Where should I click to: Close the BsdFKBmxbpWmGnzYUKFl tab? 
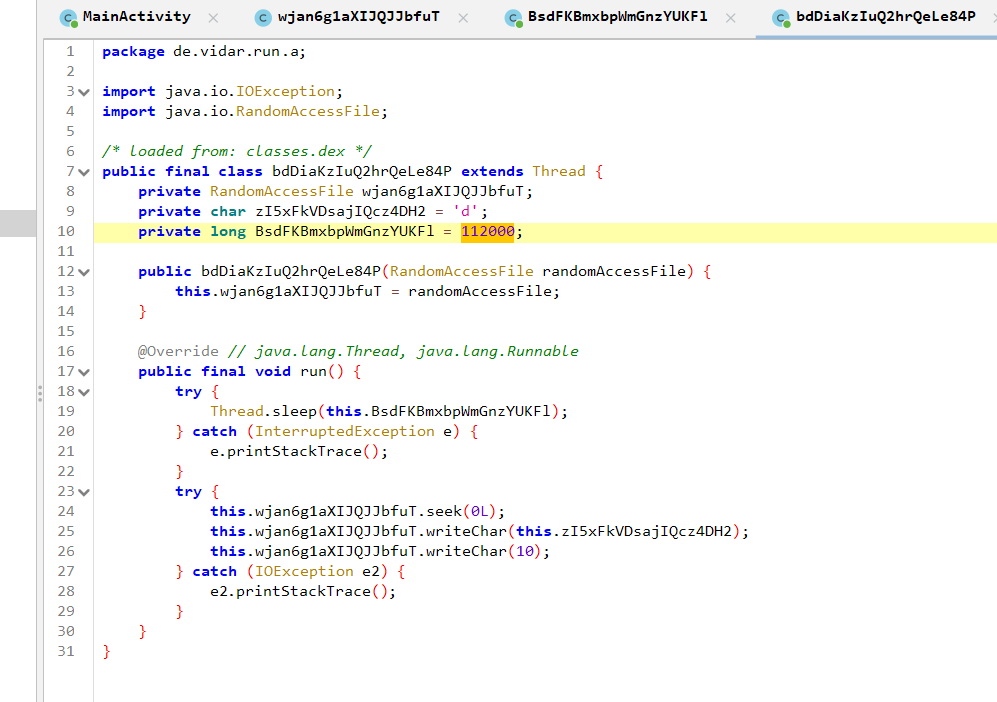[x=731, y=18]
